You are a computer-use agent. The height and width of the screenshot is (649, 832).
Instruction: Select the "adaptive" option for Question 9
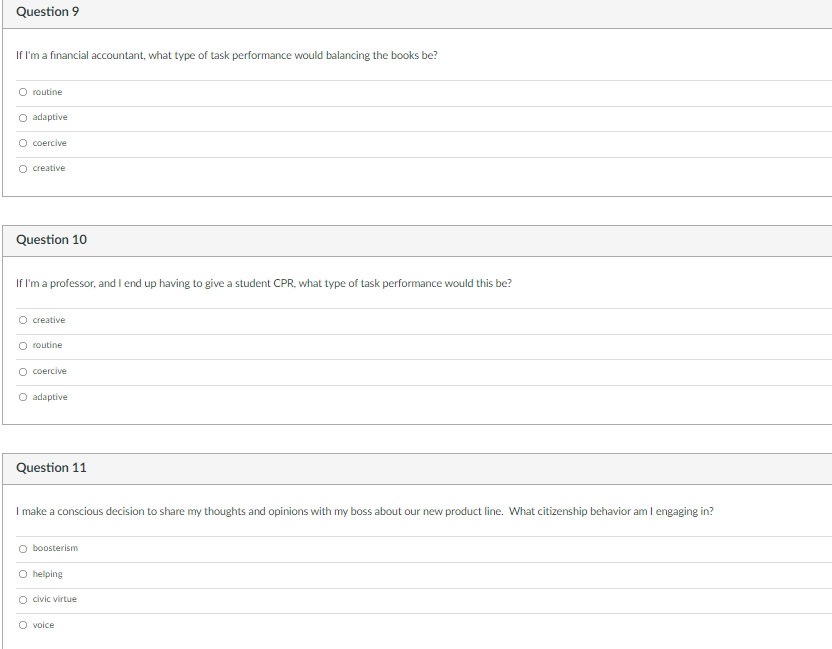tap(22, 117)
